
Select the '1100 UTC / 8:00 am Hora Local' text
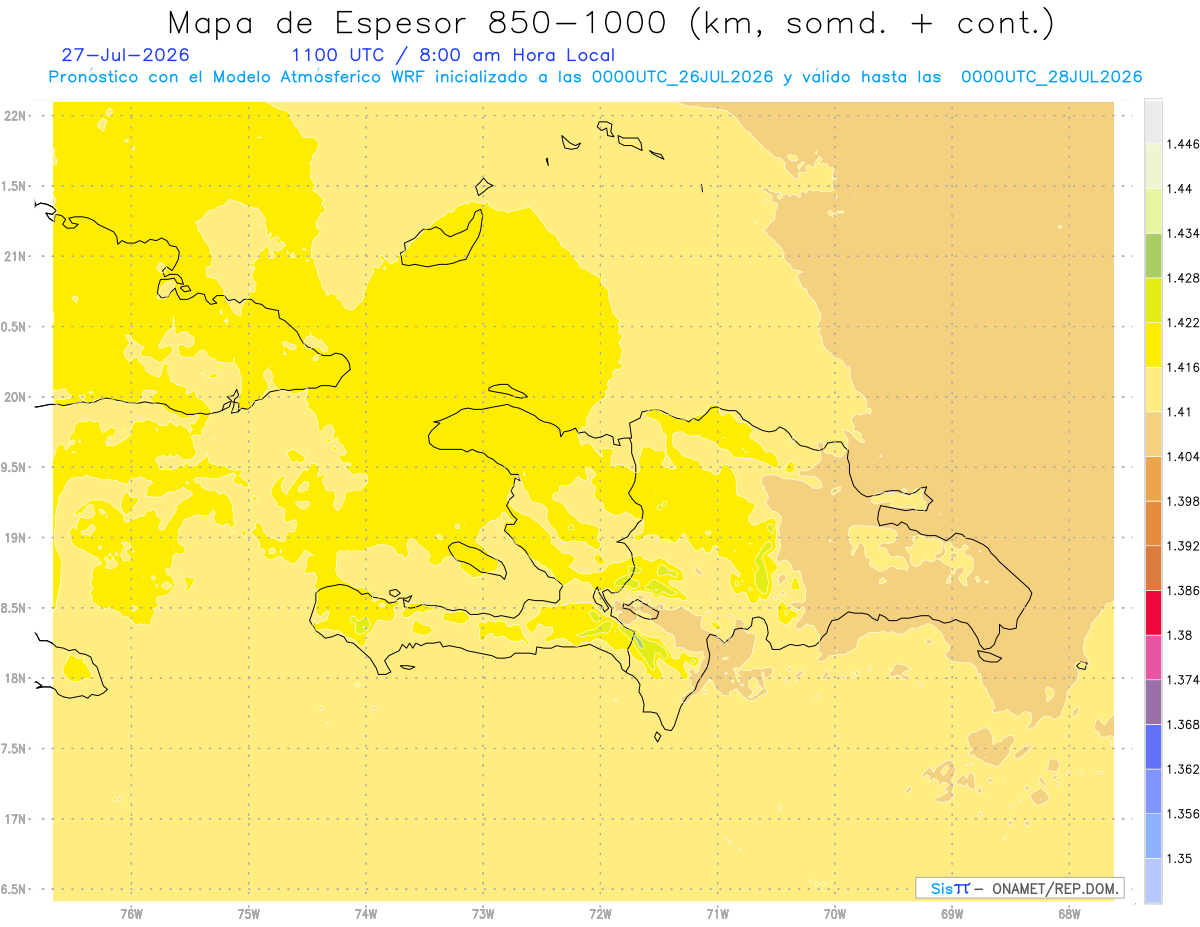(453, 56)
